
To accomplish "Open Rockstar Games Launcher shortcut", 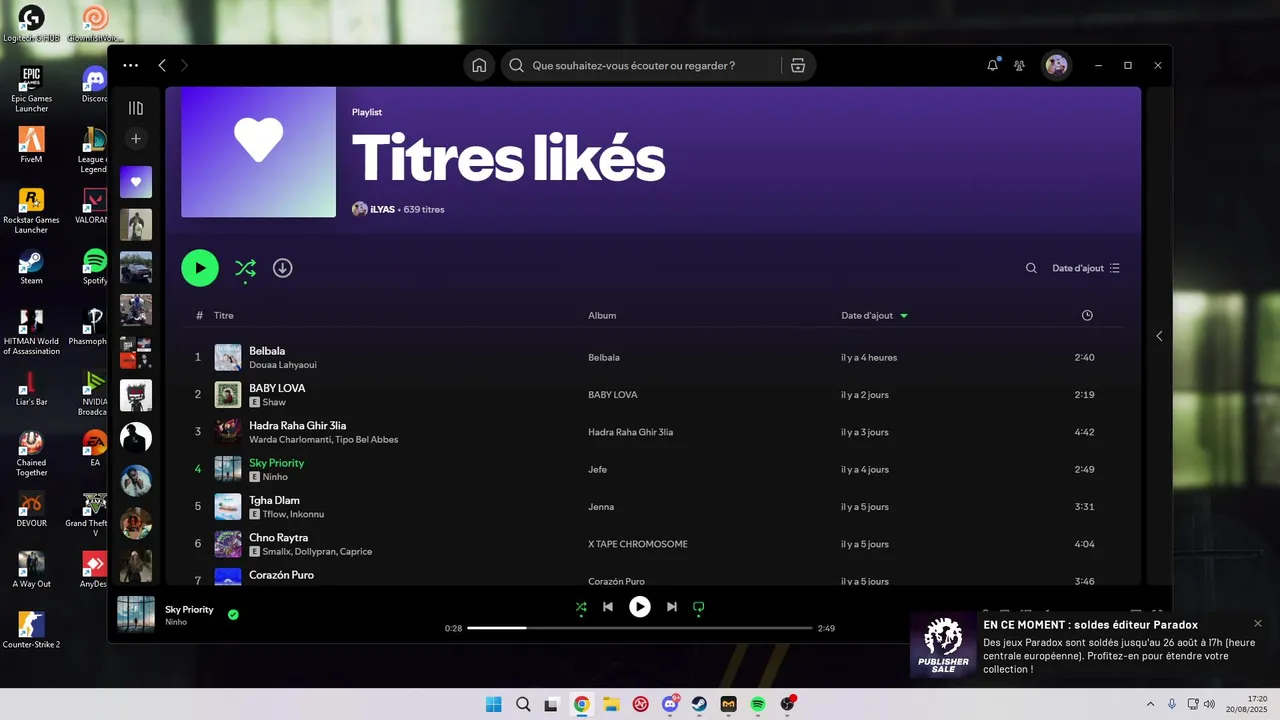I will (31, 211).
